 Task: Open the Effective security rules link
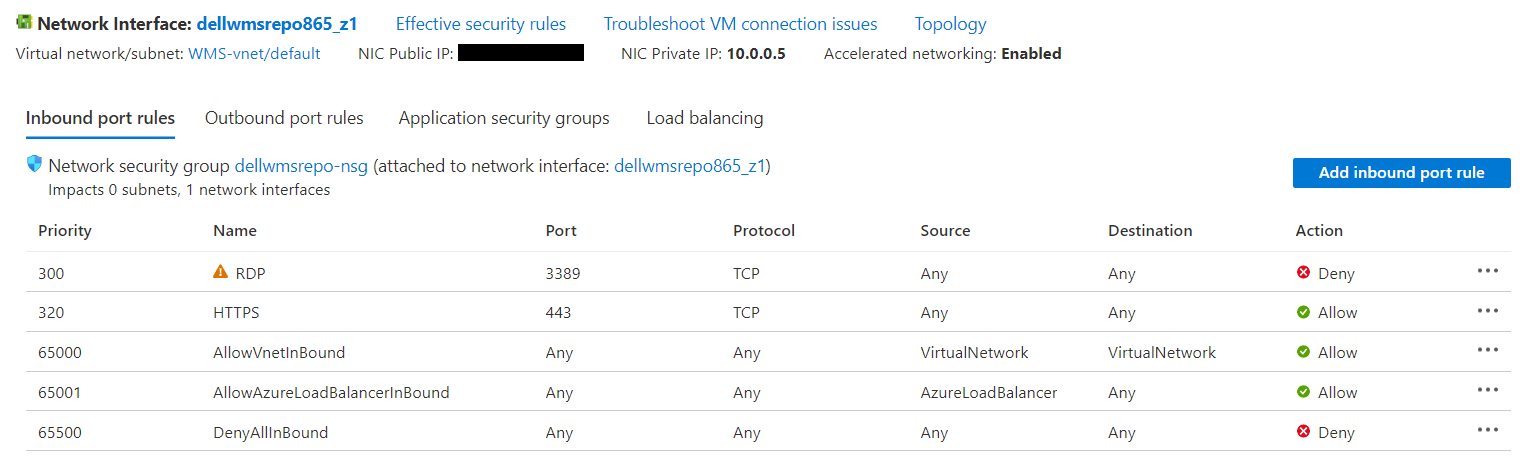tap(481, 24)
